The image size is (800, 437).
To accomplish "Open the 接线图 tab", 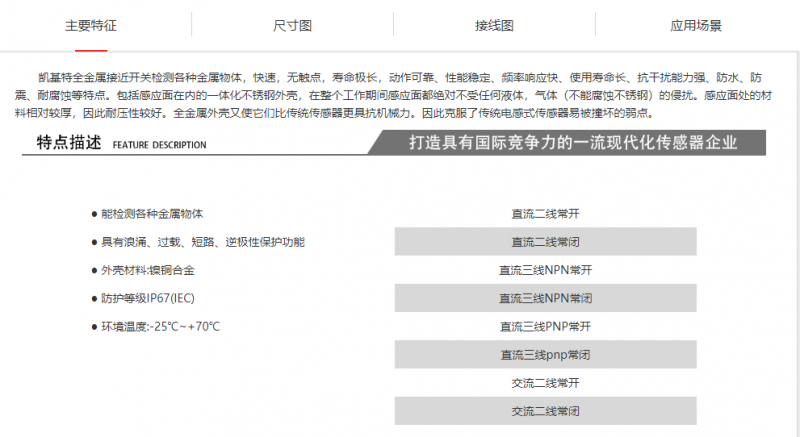I will 493,25.
